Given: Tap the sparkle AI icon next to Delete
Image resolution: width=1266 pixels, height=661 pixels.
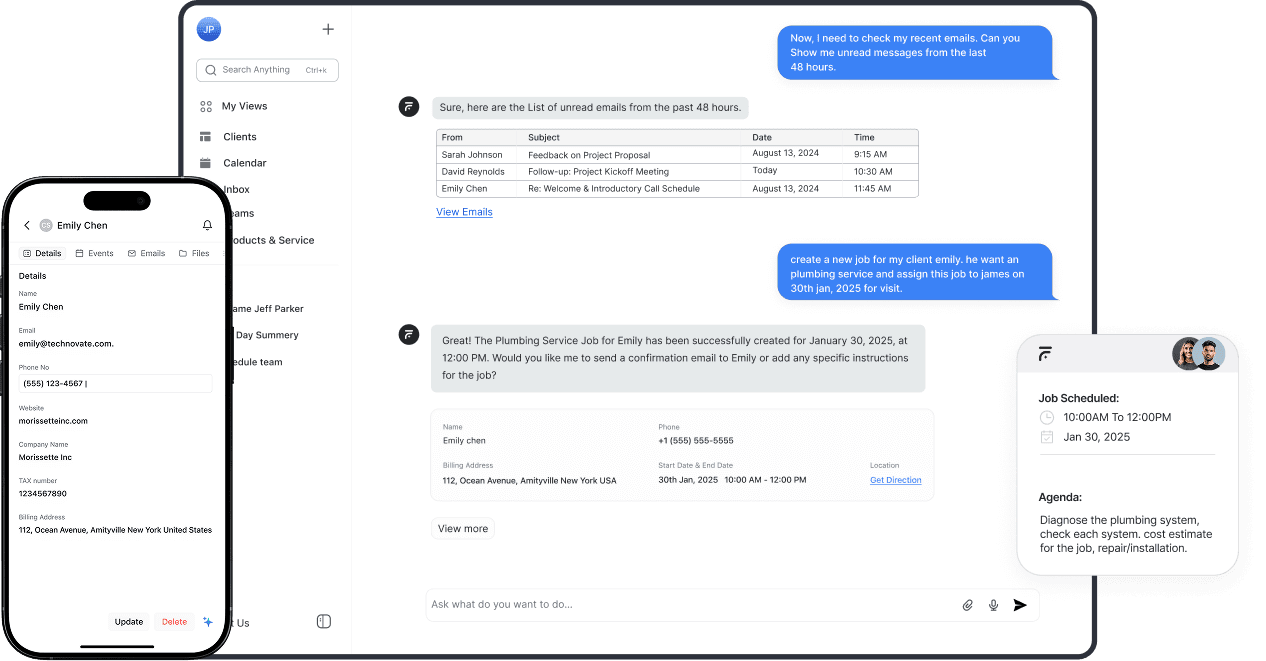Looking at the screenshot, I should coord(208,622).
